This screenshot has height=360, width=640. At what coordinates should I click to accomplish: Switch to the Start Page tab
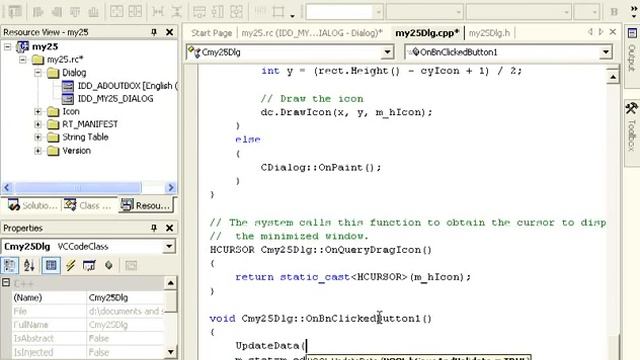(211, 33)
